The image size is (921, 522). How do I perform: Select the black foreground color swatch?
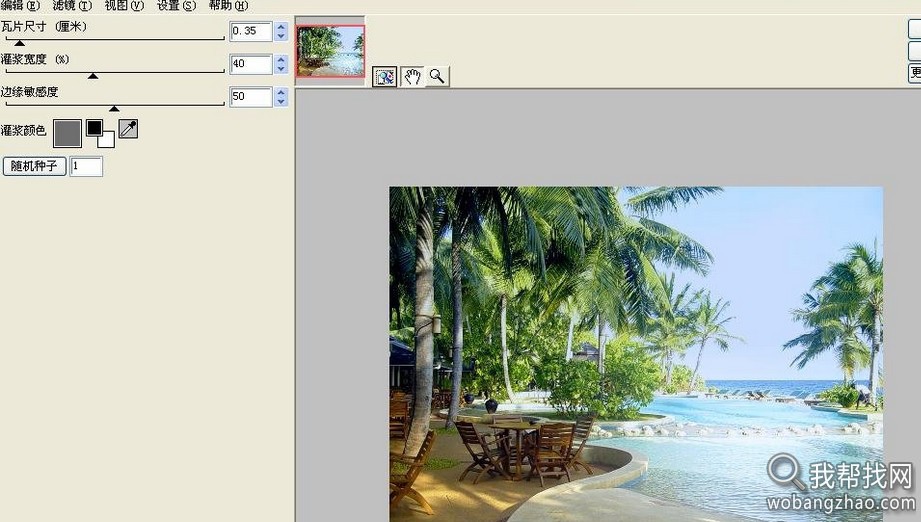[x=94, y=127]
